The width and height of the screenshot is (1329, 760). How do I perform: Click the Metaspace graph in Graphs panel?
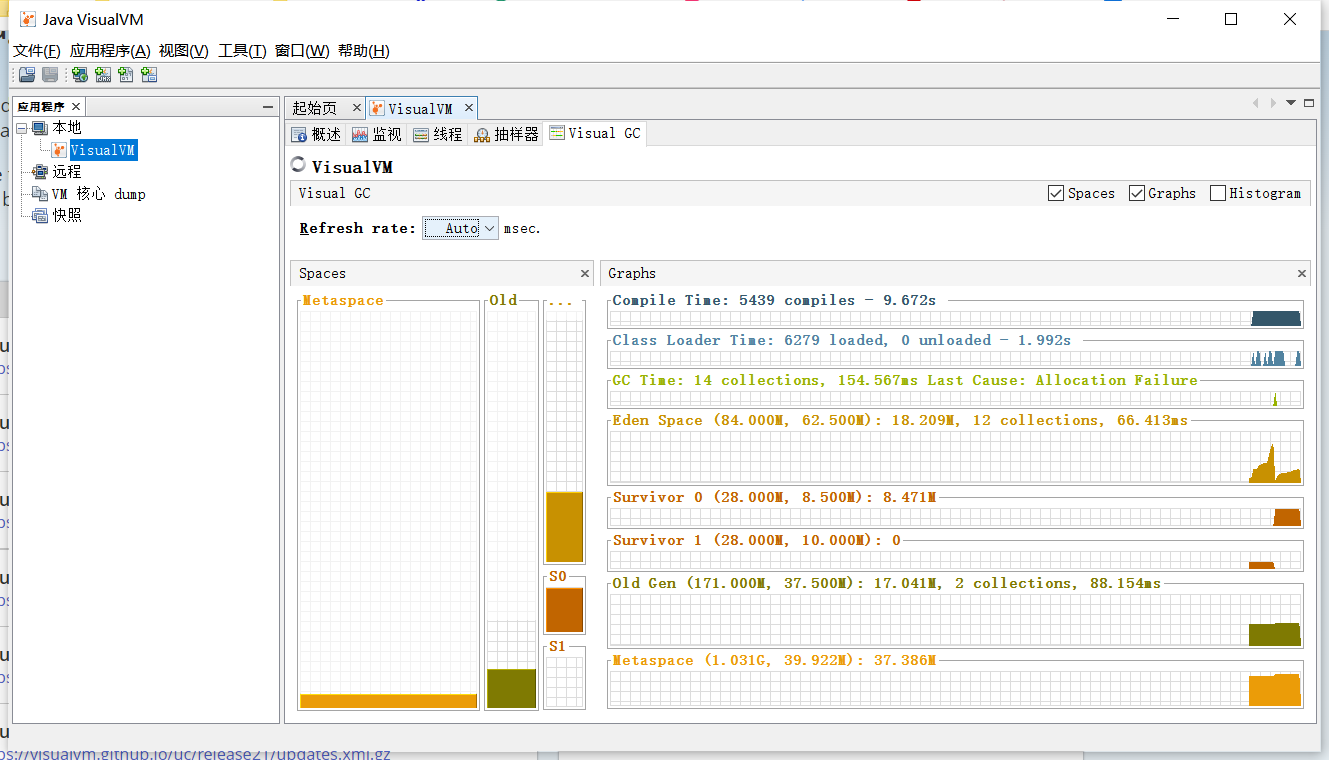point(955,689)
